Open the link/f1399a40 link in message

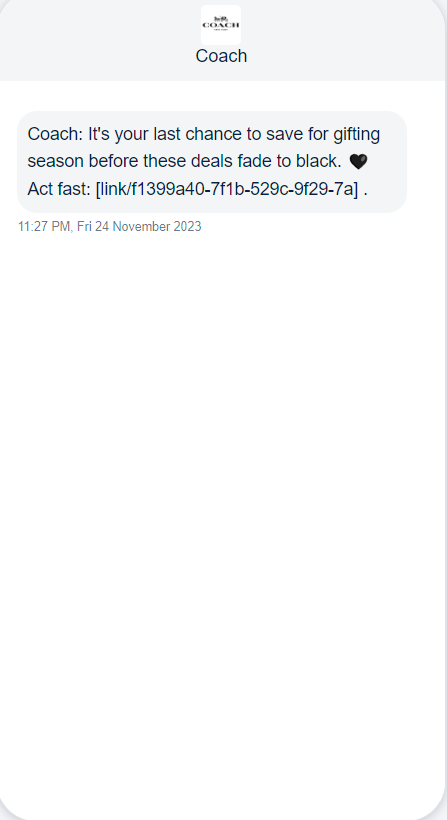click(227, 189)
